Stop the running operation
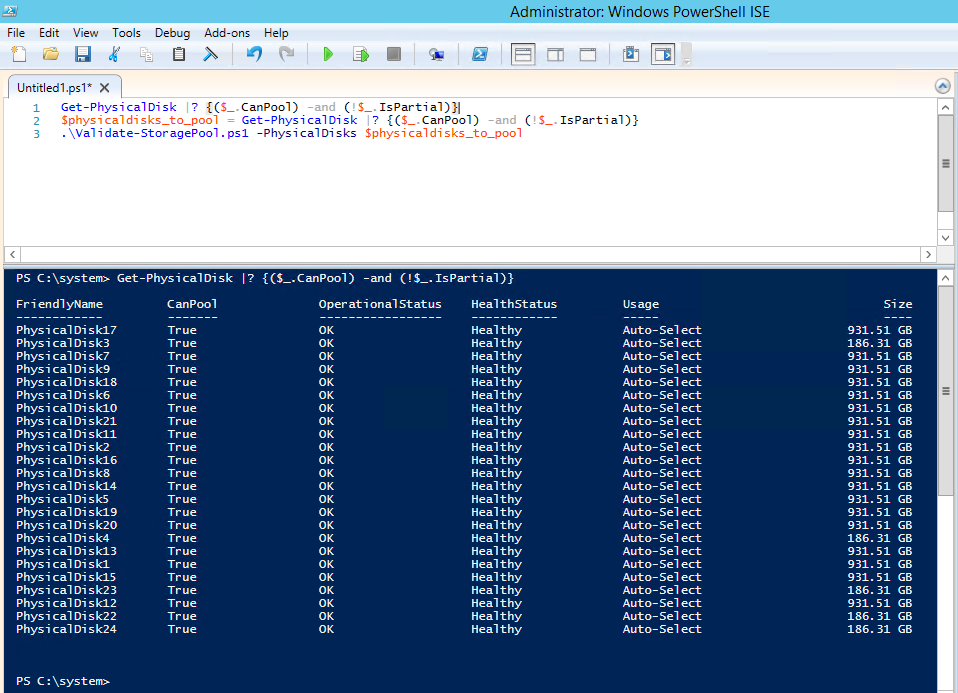This screenshot has width=958, height=693. (x=393, y=54)
